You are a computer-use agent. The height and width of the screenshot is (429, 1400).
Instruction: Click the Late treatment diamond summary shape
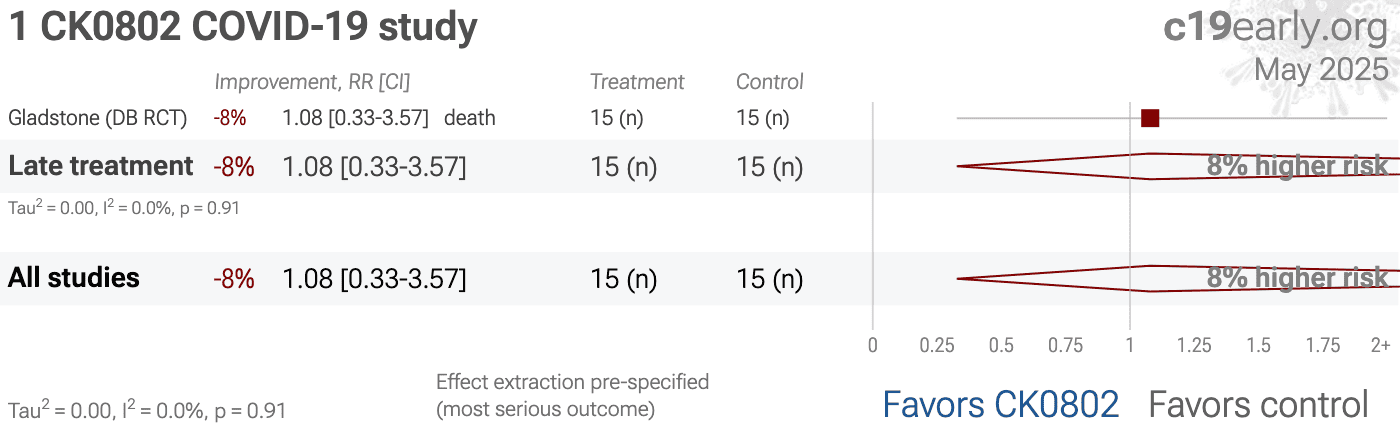[x=1178, y=166]
